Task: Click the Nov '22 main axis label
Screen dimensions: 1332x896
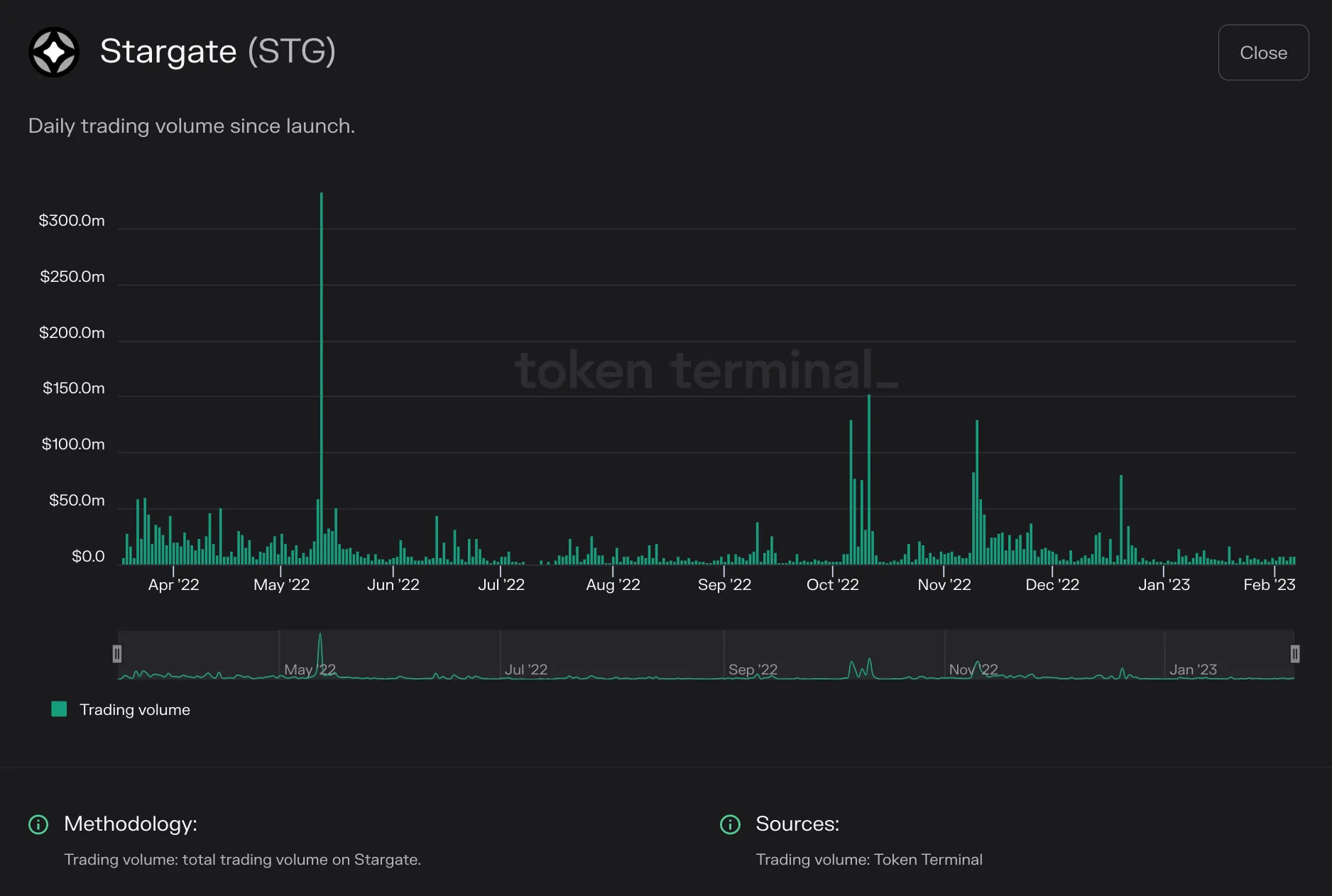Action: tap(944, 584)
